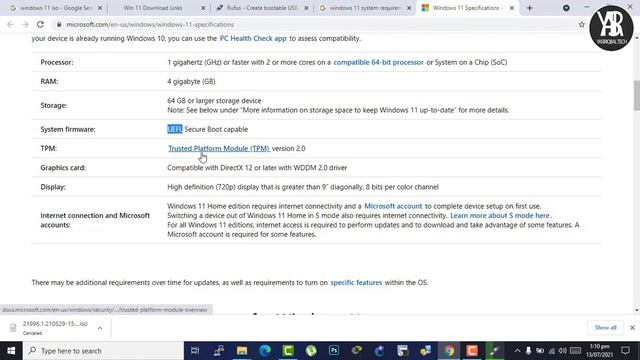
Task: Open the green Camtasia taskbar icon
Action: pos(288,351)
